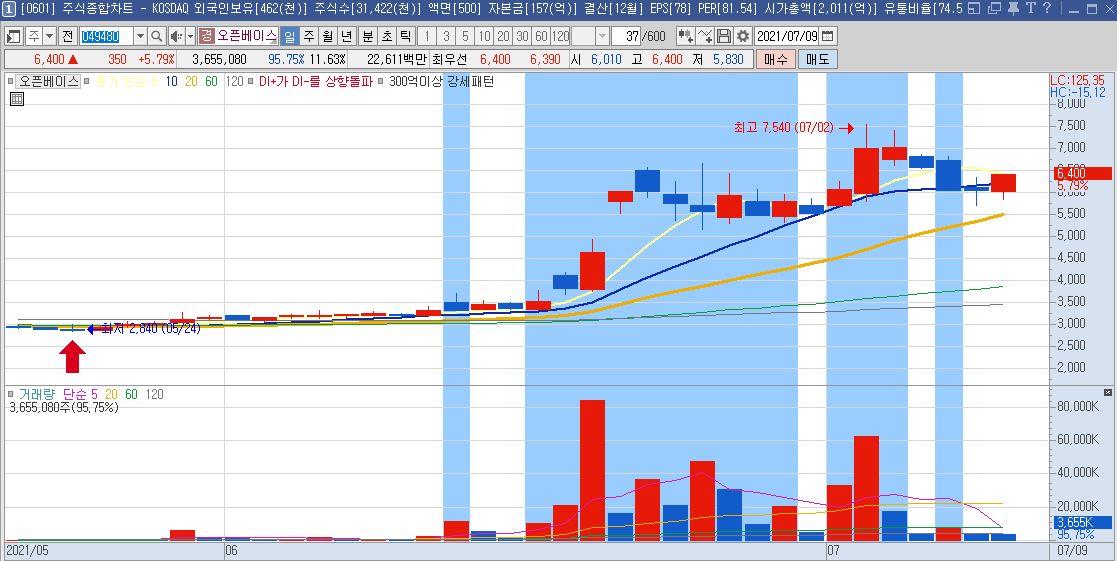1117x561 pixels.
Task: Click the 60-day moving average legend label
Action: pos(212,81)
